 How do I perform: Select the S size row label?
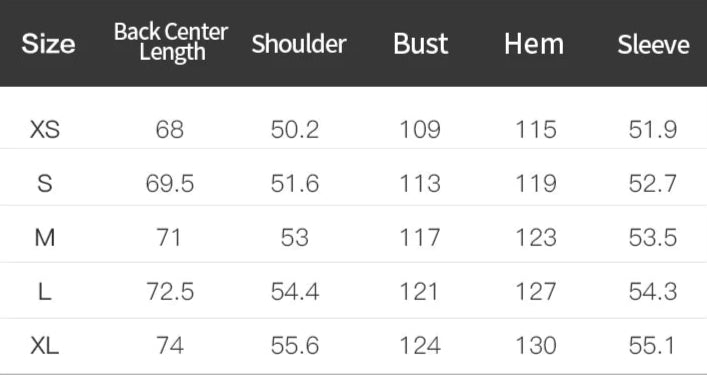pos(45,184)
